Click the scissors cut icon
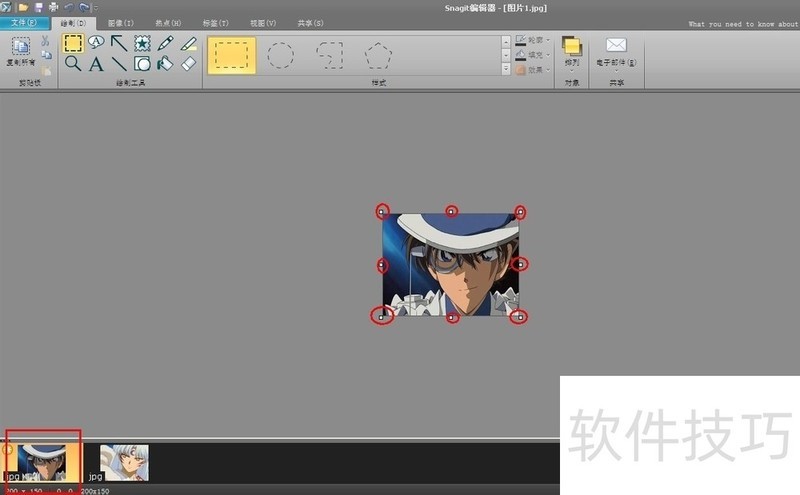This screenshot has width=800, height=495. [45, 41]
